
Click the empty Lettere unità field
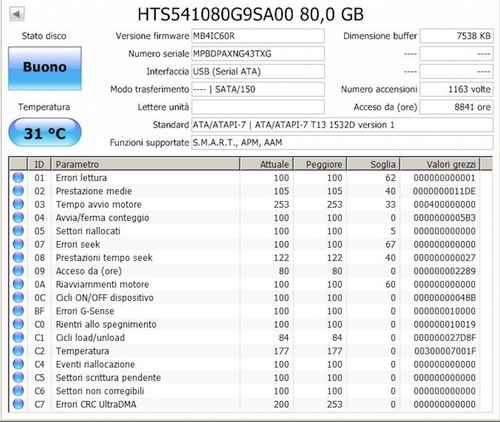coord(258,107)
